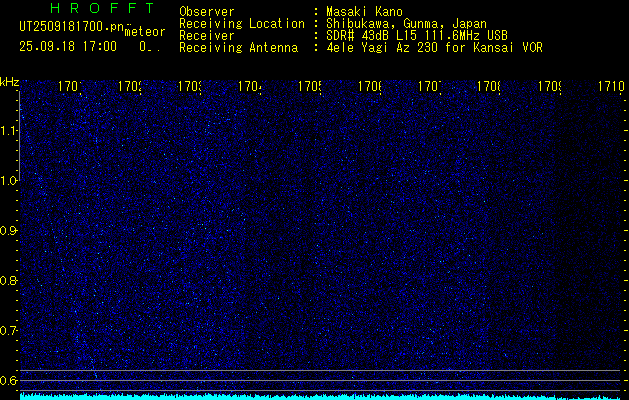Click the date 25.09.18 17:00

pyautogui.click(x=68, y=47)
